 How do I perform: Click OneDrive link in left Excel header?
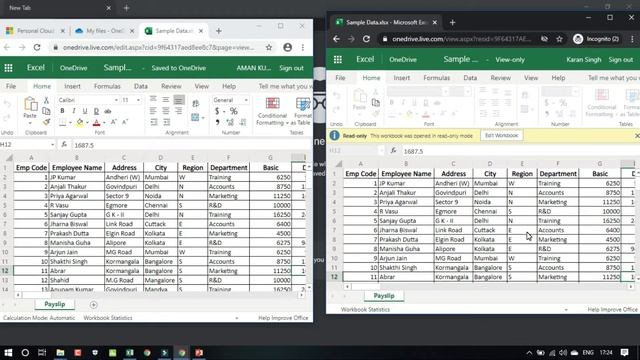click(x=73, y=68)
